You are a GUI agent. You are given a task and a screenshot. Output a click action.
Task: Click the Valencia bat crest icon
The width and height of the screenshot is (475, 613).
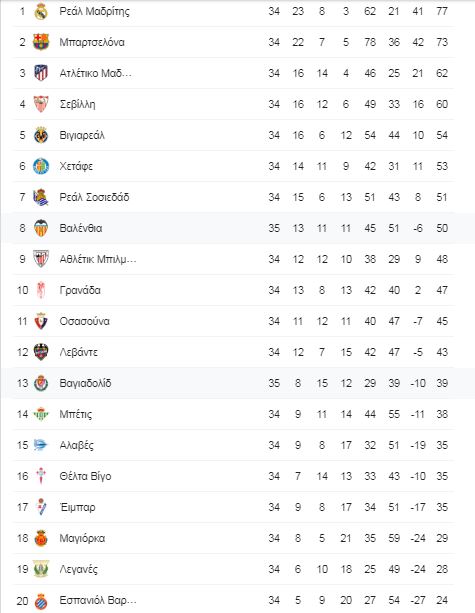pyautogui.click(x=41, y=228)
